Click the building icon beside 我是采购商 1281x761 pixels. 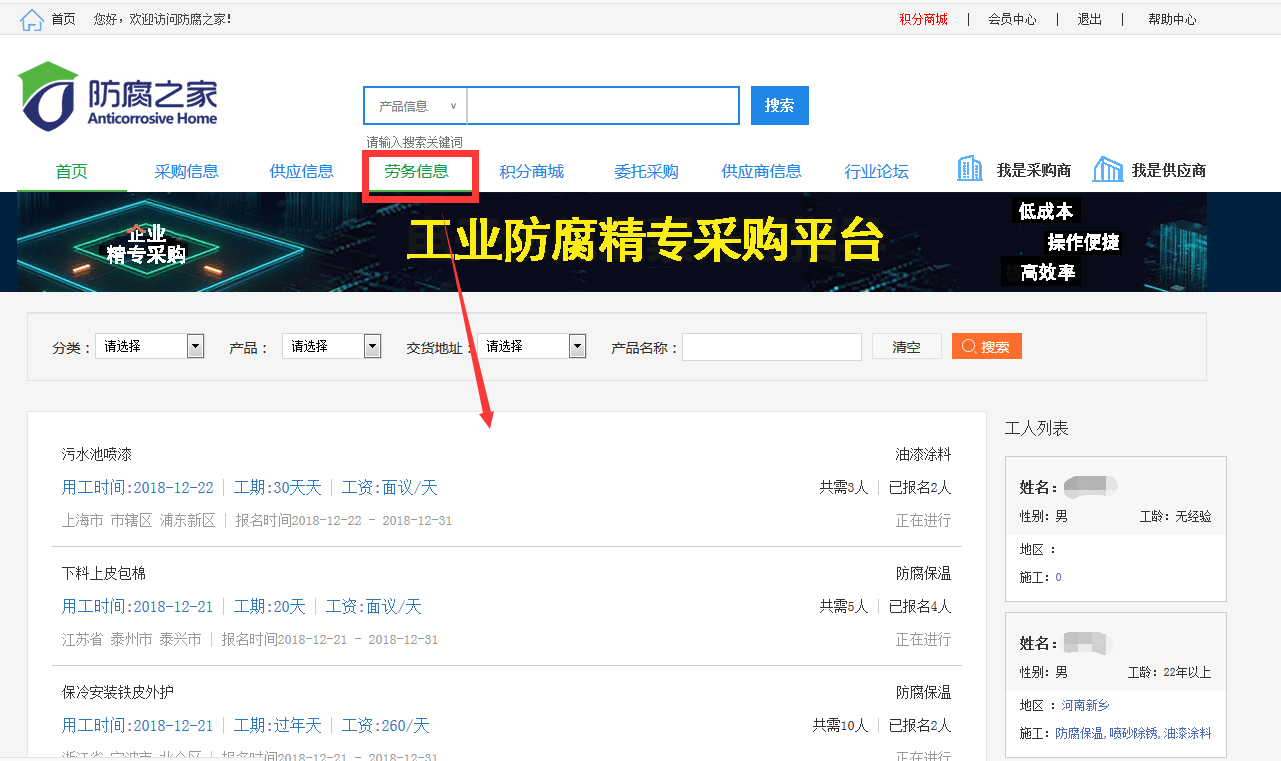click(969, 169)
